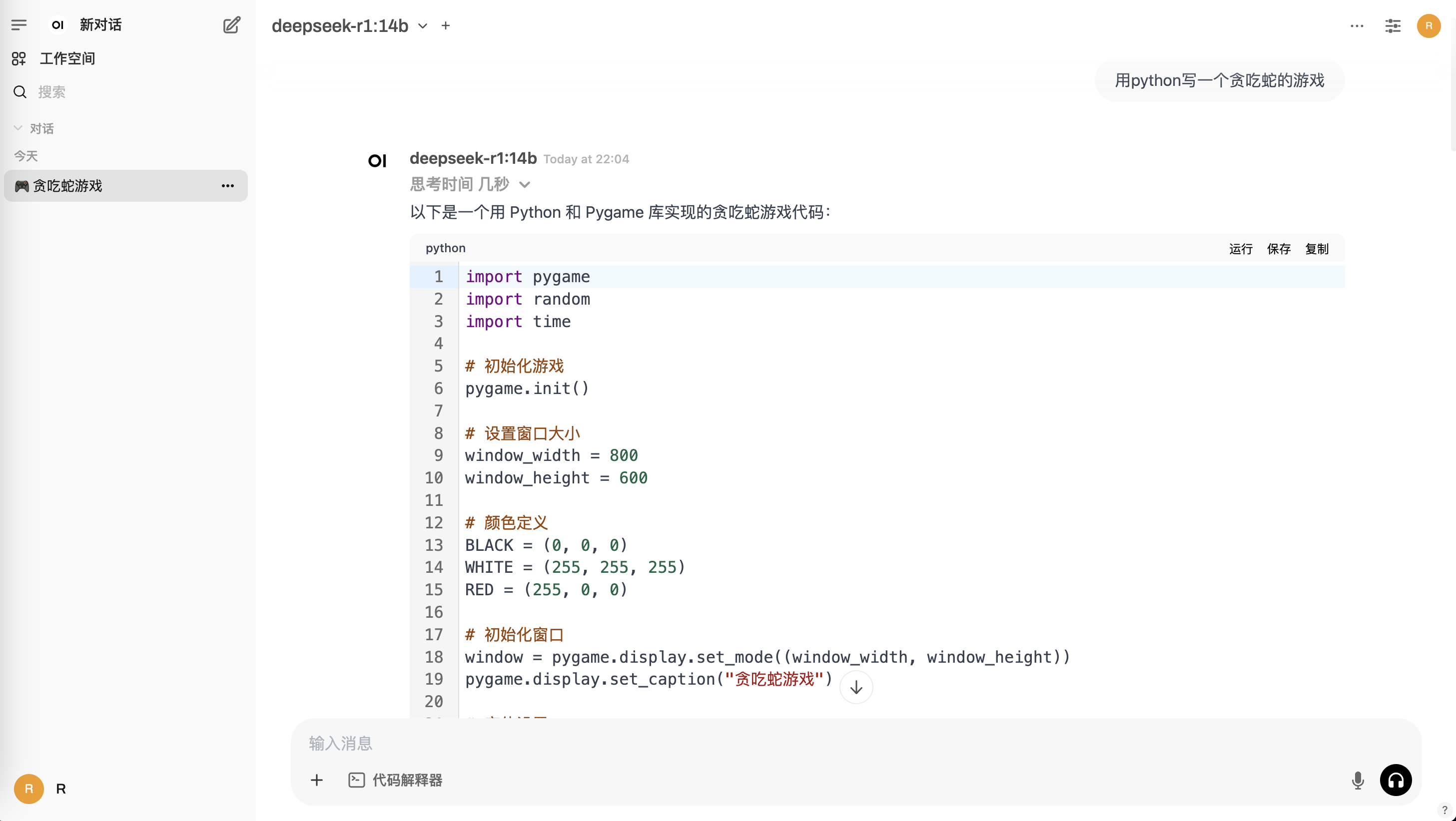This screenshot has width=1456, height=821.
Task: Open the workspace grid icon
Action: [18, 58]
